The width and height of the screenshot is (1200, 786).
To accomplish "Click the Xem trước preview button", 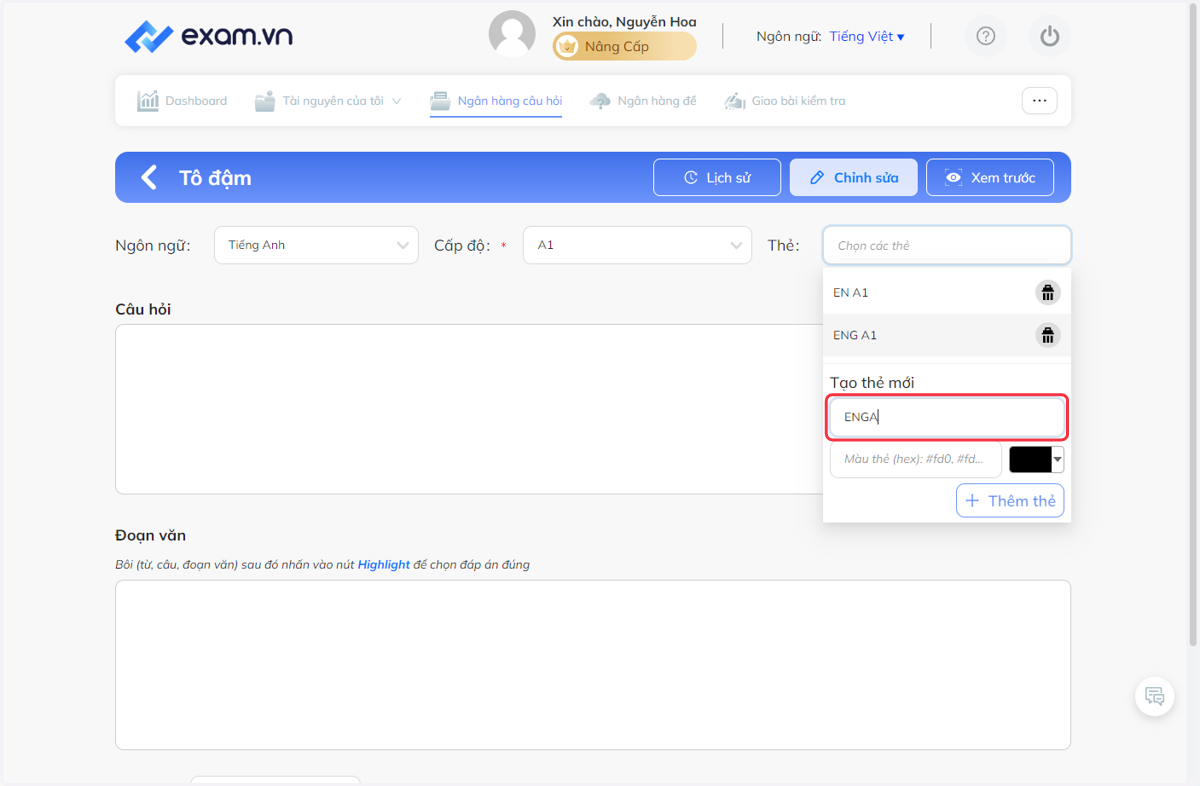I will pos(990,178).
